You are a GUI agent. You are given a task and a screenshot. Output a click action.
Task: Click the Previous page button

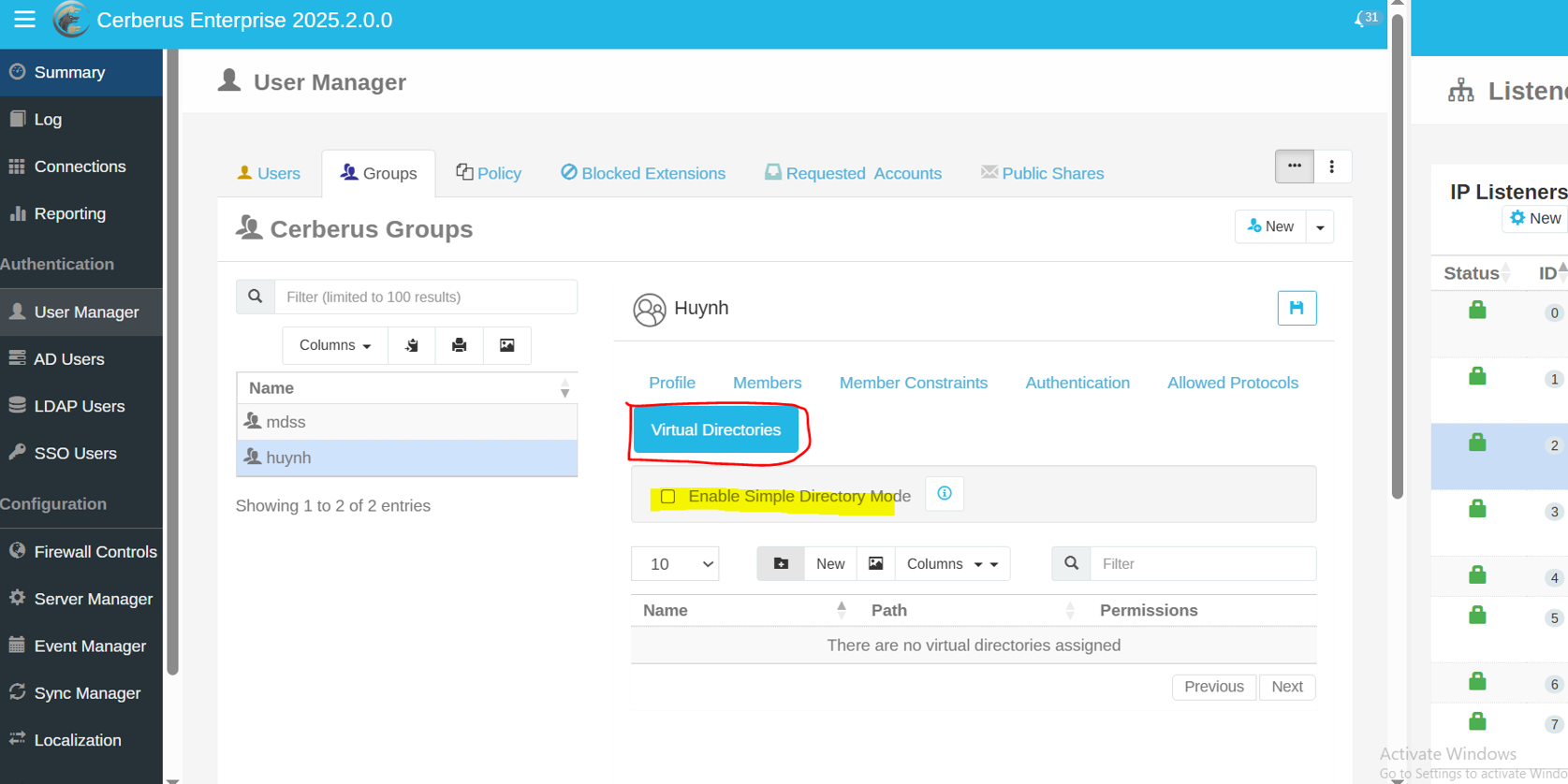pyautogui.click(x=1214, y=687)
